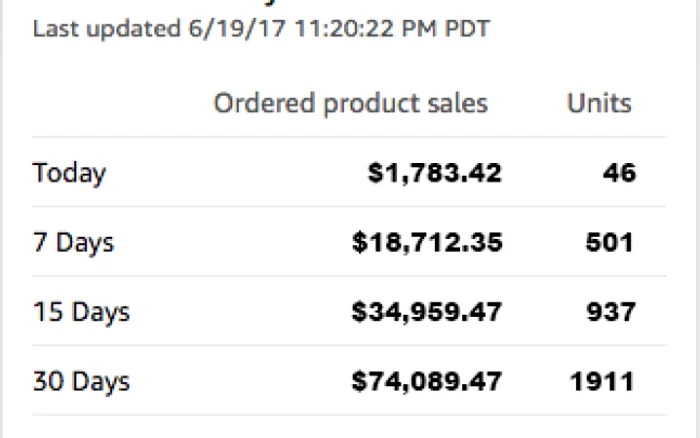
Task: Click the time 11:20:22 PM in timestamp
Action: [366, 29]
